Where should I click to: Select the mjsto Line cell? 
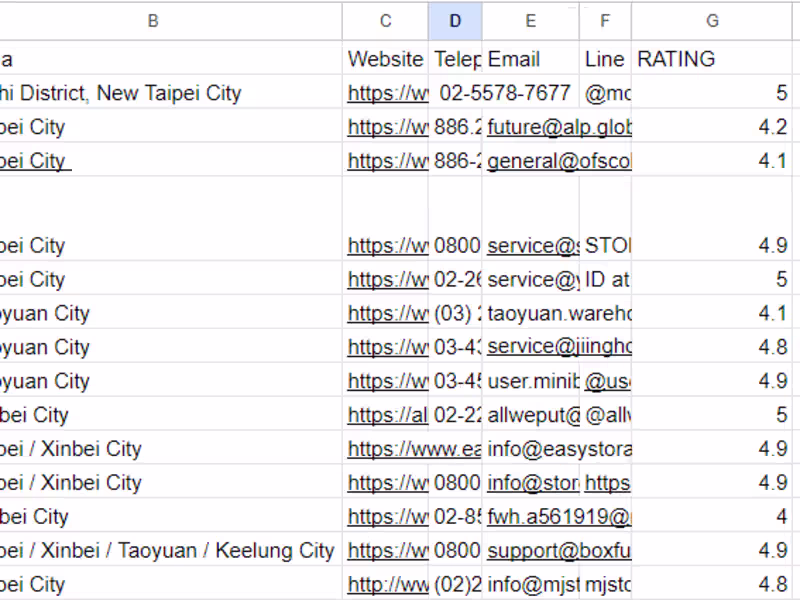tap(605, 584)
